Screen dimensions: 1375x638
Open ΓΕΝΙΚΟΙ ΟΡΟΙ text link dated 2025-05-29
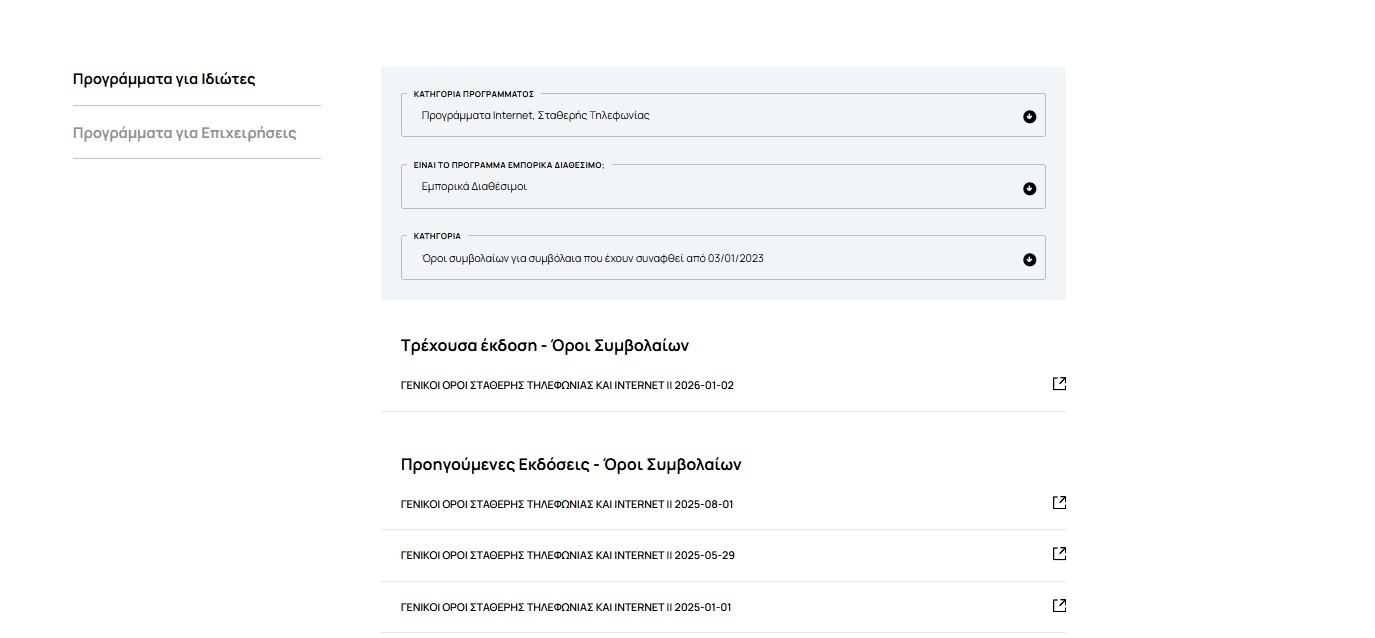[567, 556]
